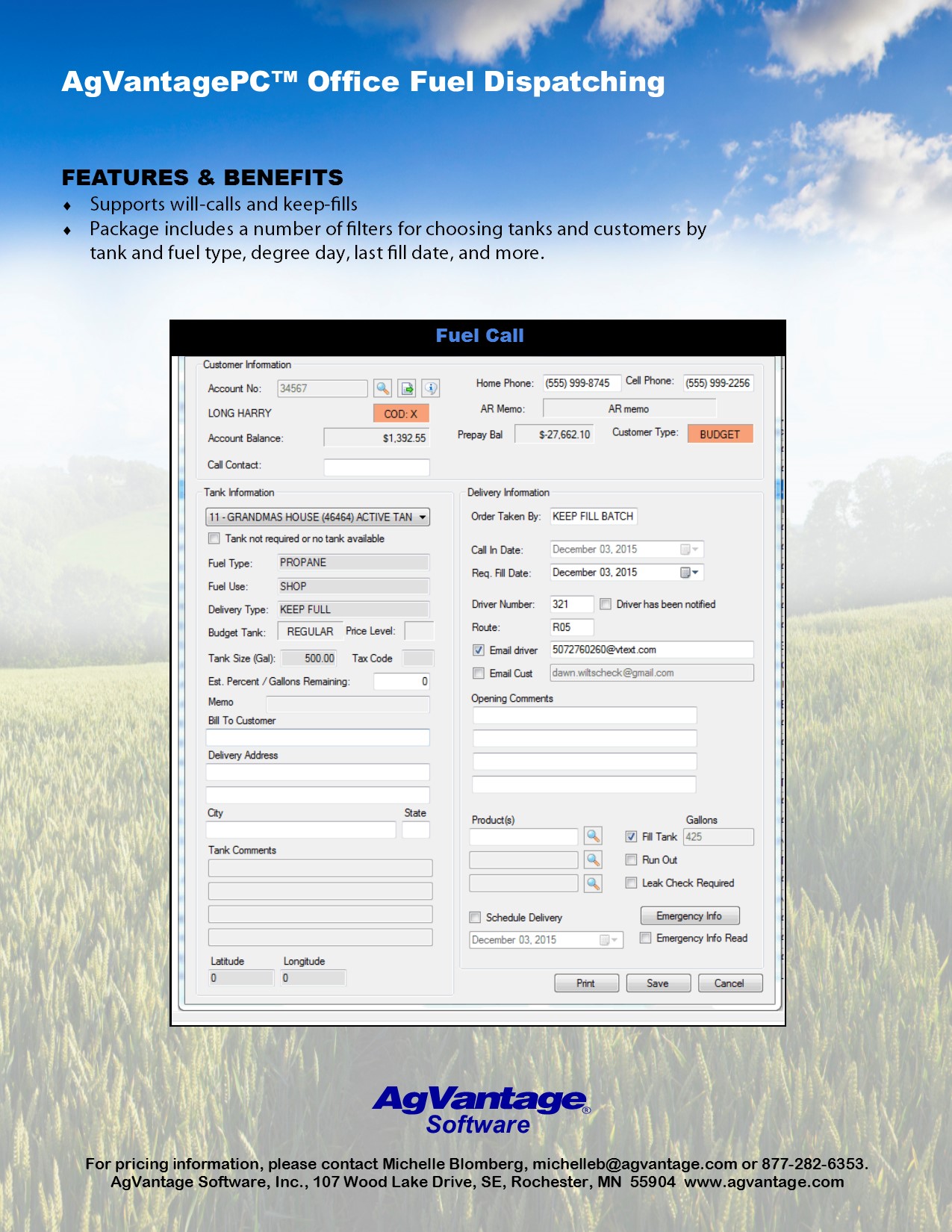Click the Budget Tank field
This screenshot has width=952, height=1232.
[x=310, y=631]
